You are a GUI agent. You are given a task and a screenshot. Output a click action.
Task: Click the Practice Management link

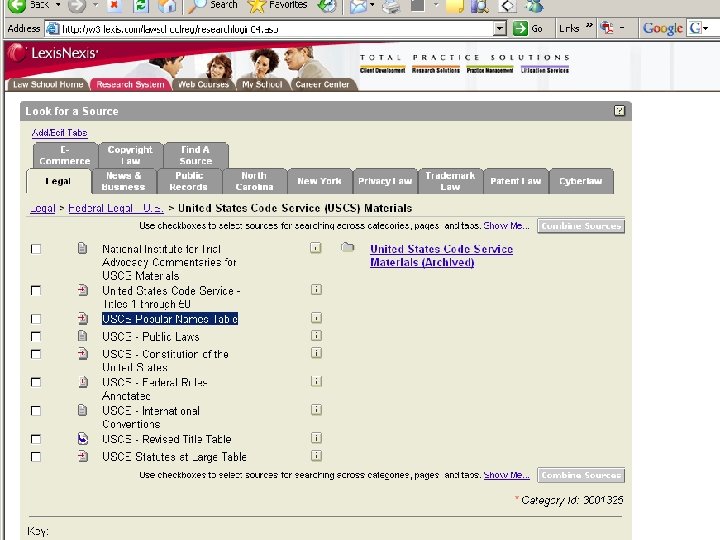tap(489, 70)
